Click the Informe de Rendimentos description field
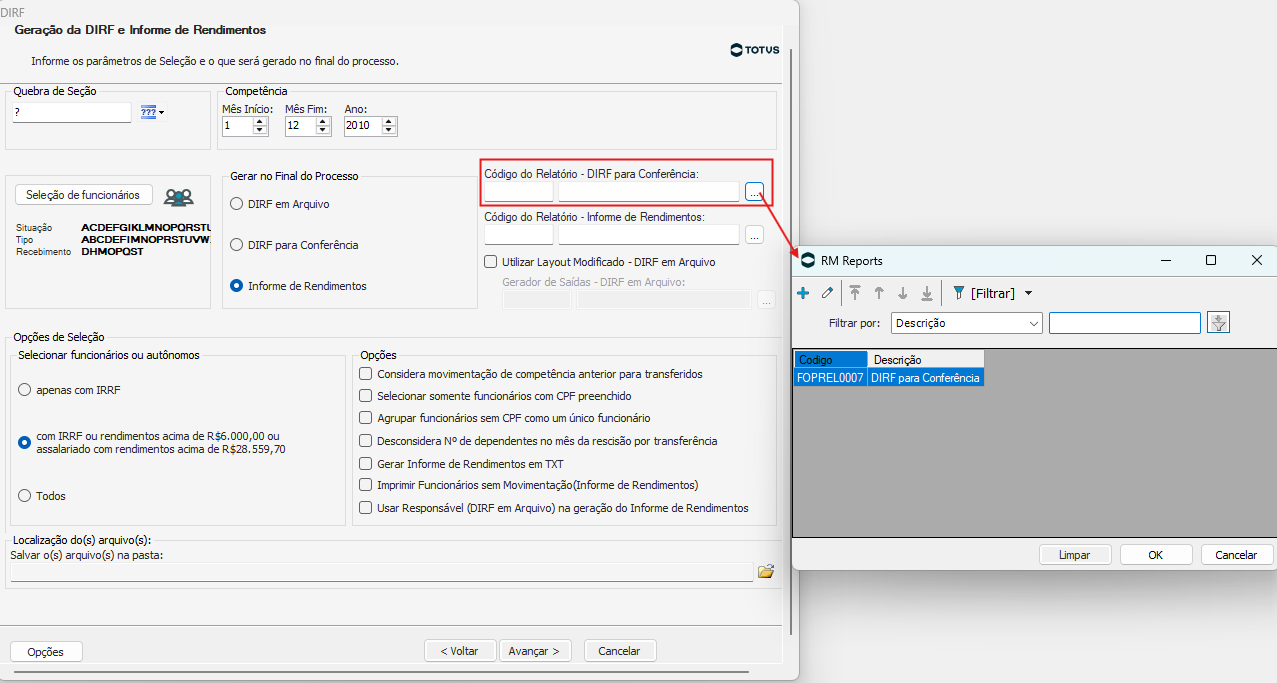The width and height of the screenshot is (1277, 683). point(648,235)
